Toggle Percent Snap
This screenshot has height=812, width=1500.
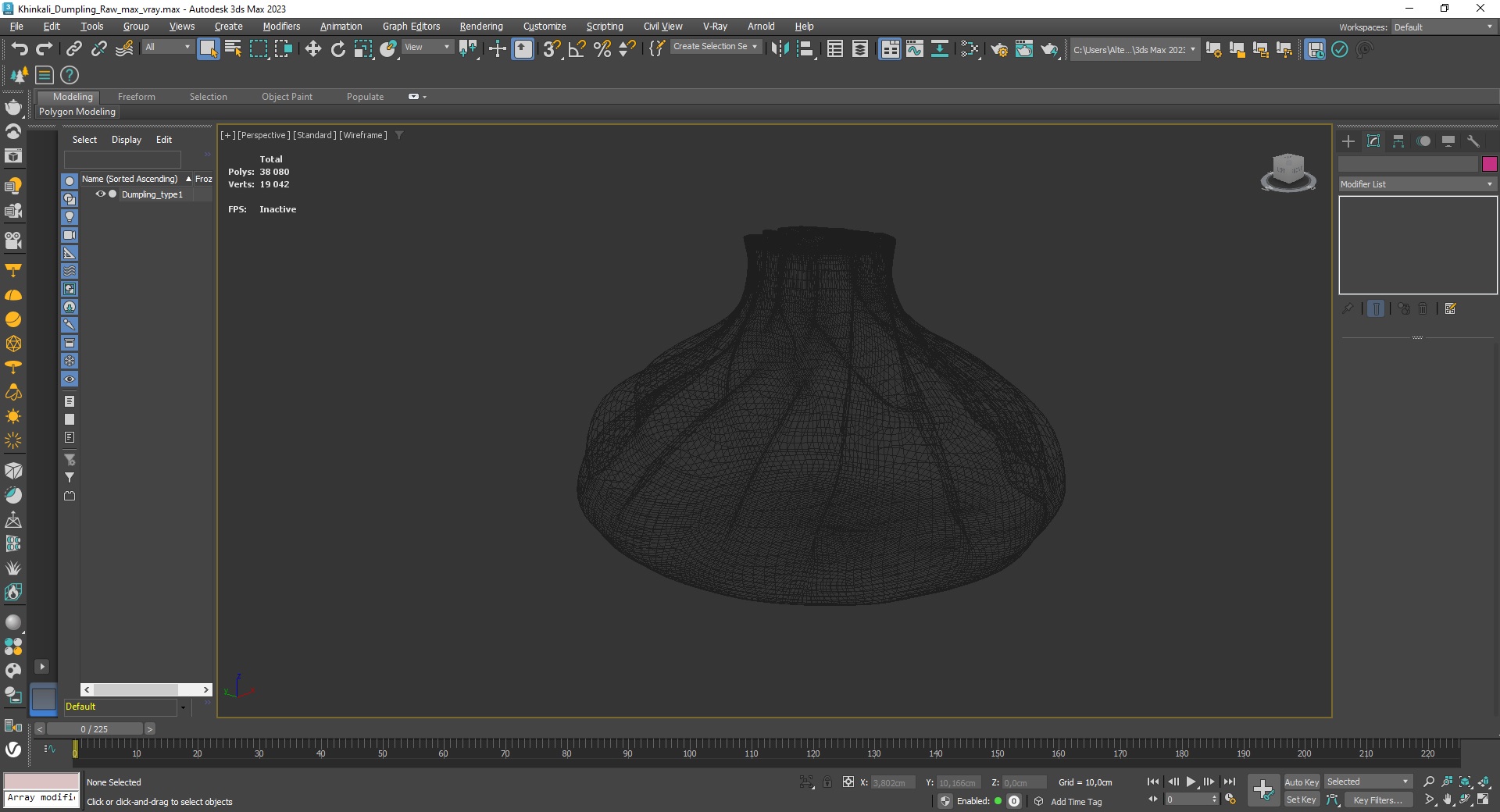(602, 49)
